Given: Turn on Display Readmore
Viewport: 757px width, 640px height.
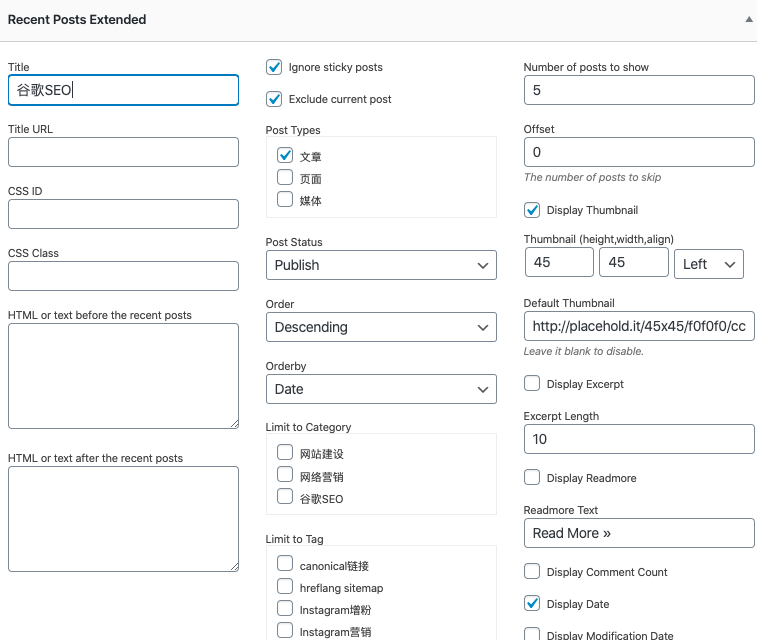Looking at the screenshot, I should [x=532, y=477].
